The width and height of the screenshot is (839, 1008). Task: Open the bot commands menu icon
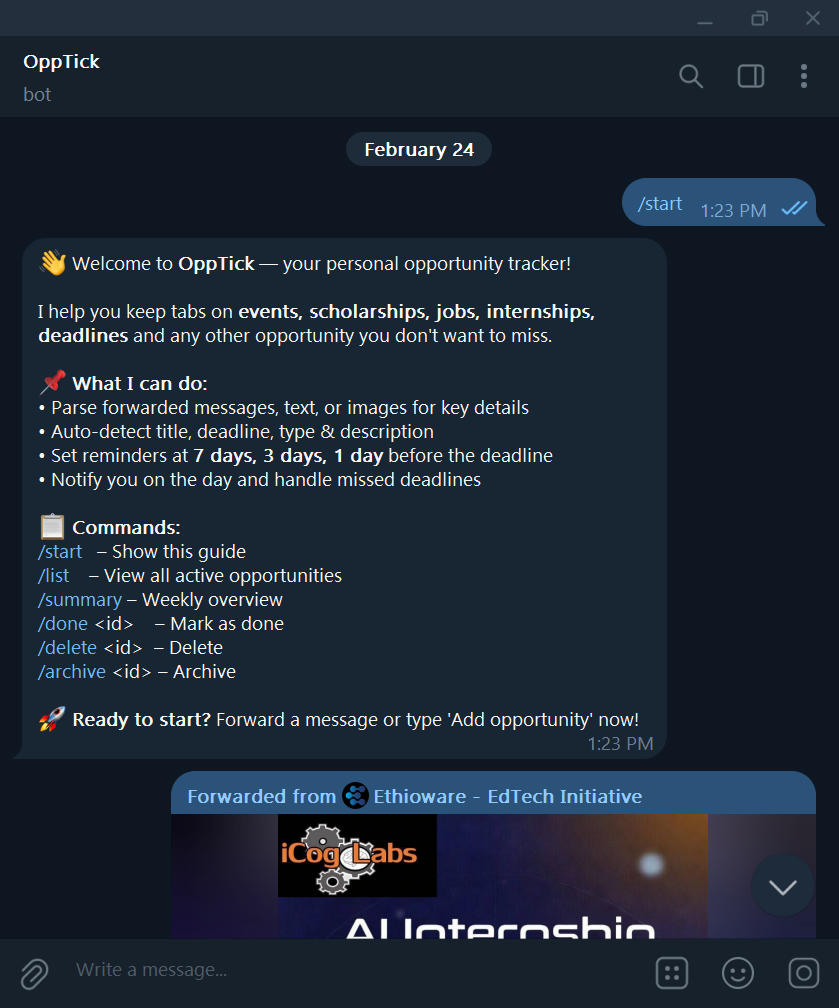click(672, 973)
